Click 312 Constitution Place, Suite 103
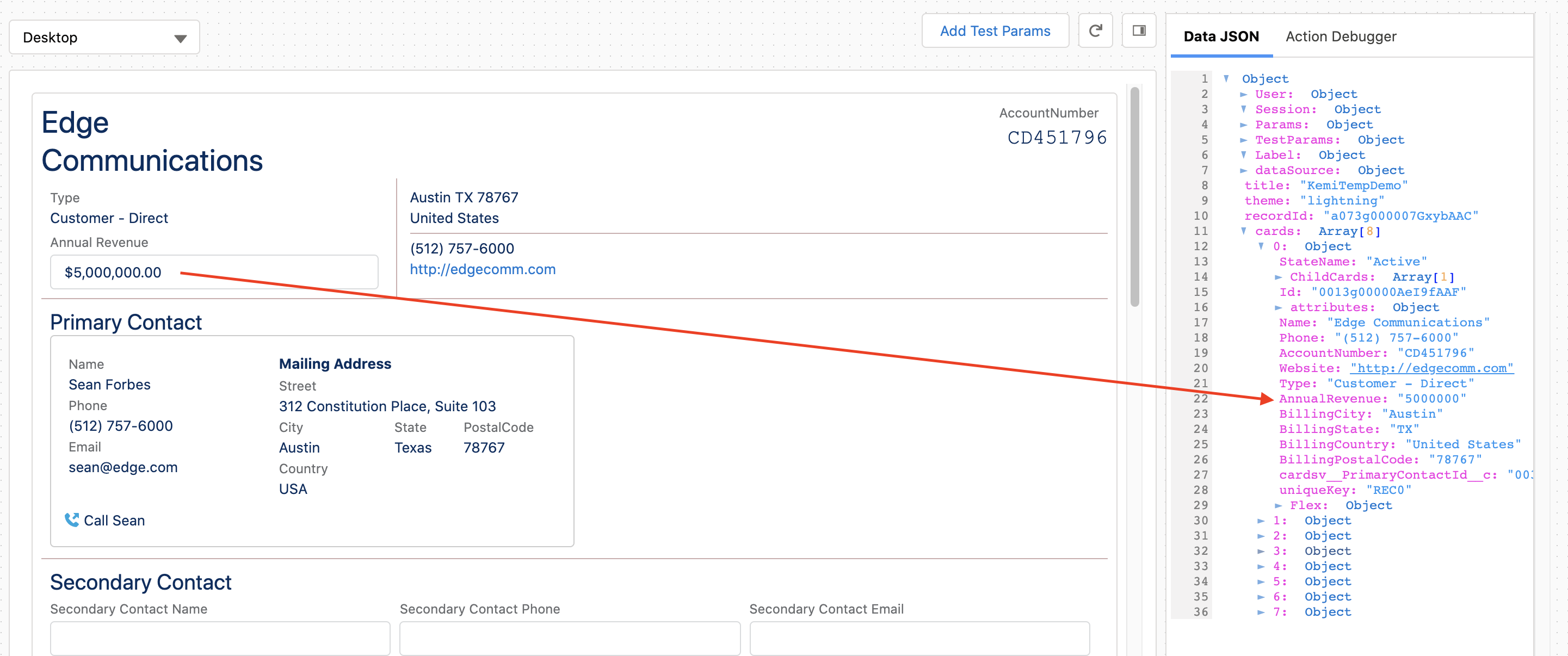Screen dimensions: 1568x656 [387, 406]
